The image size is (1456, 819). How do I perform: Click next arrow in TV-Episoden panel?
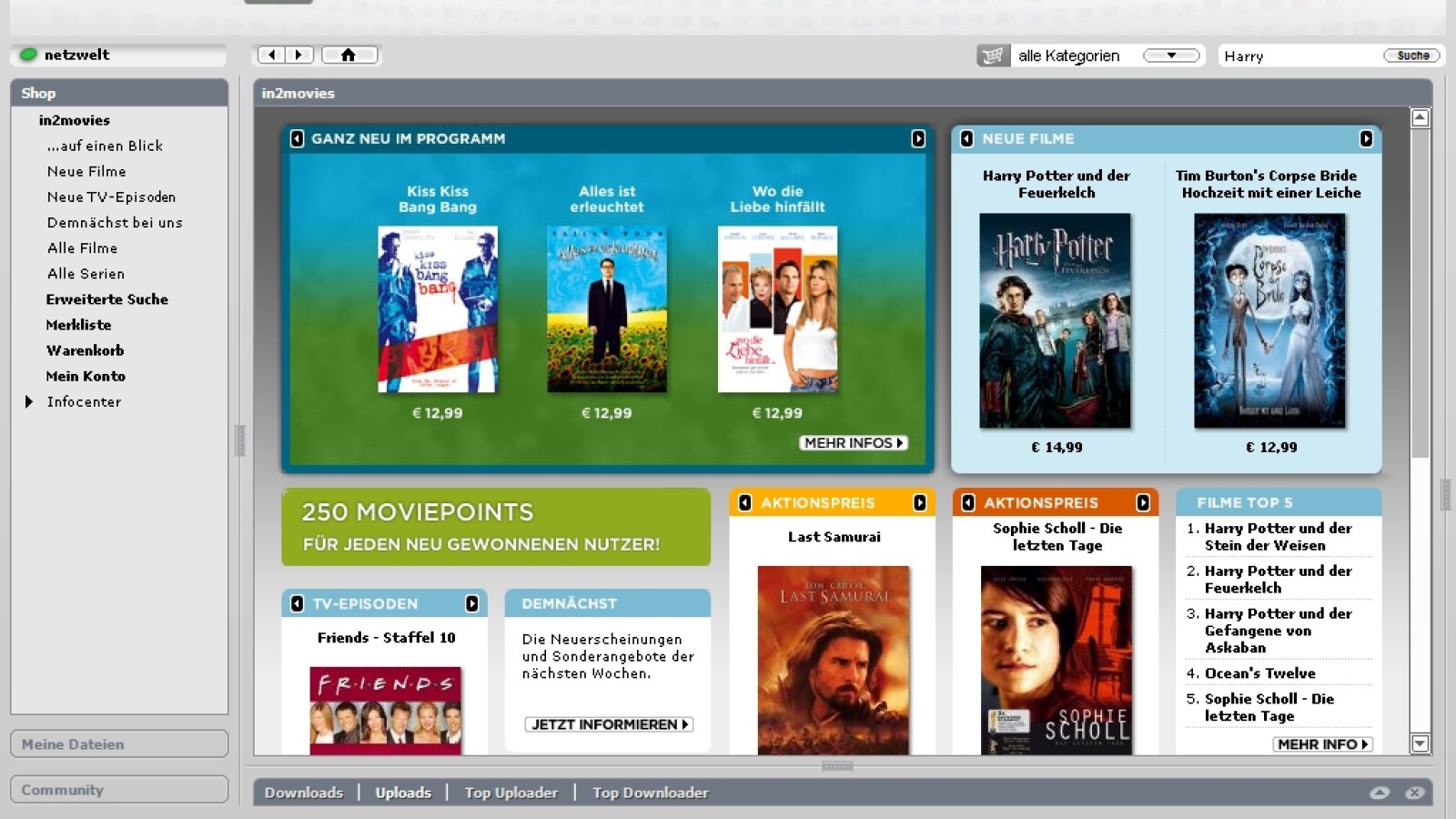471,603
